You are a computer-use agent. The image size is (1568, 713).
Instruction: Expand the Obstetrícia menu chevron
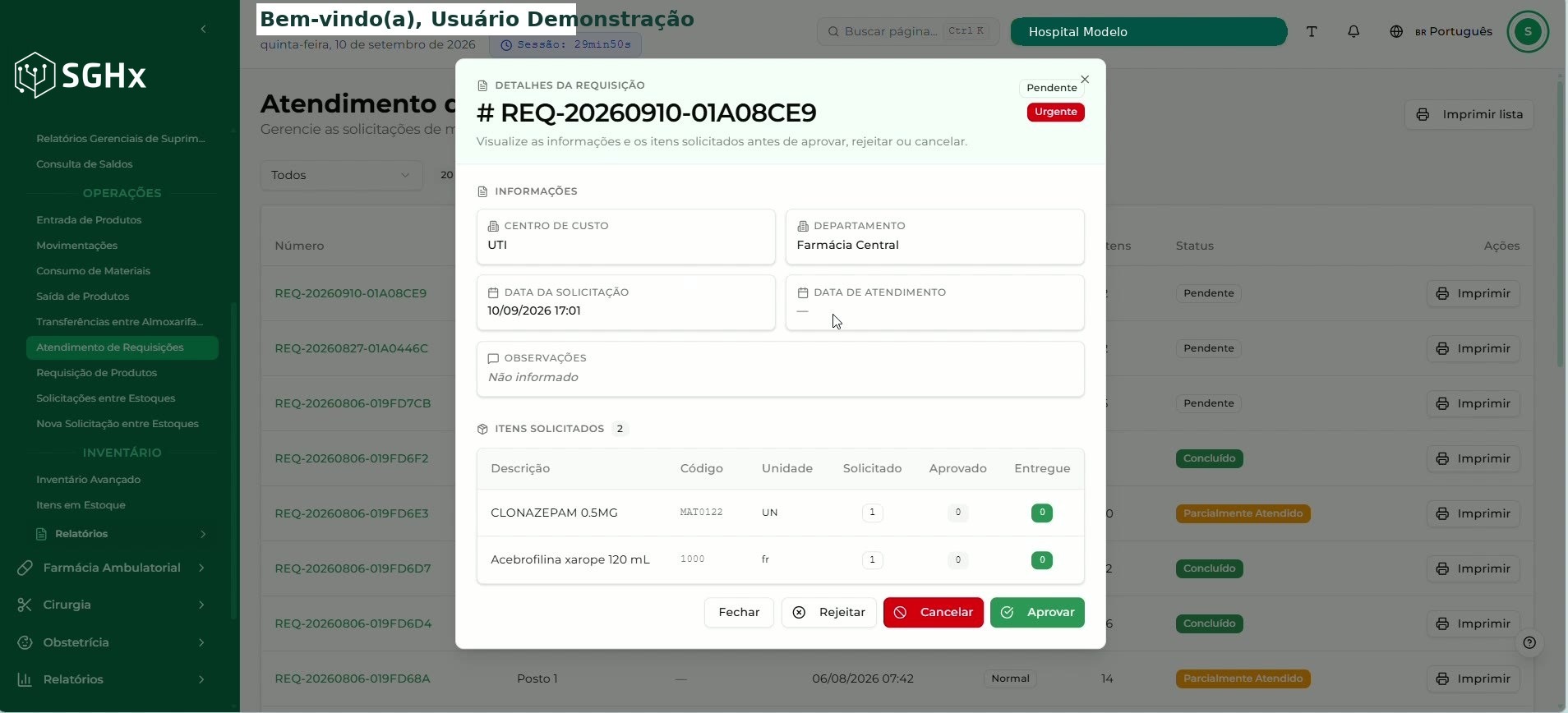click(201, 642)
